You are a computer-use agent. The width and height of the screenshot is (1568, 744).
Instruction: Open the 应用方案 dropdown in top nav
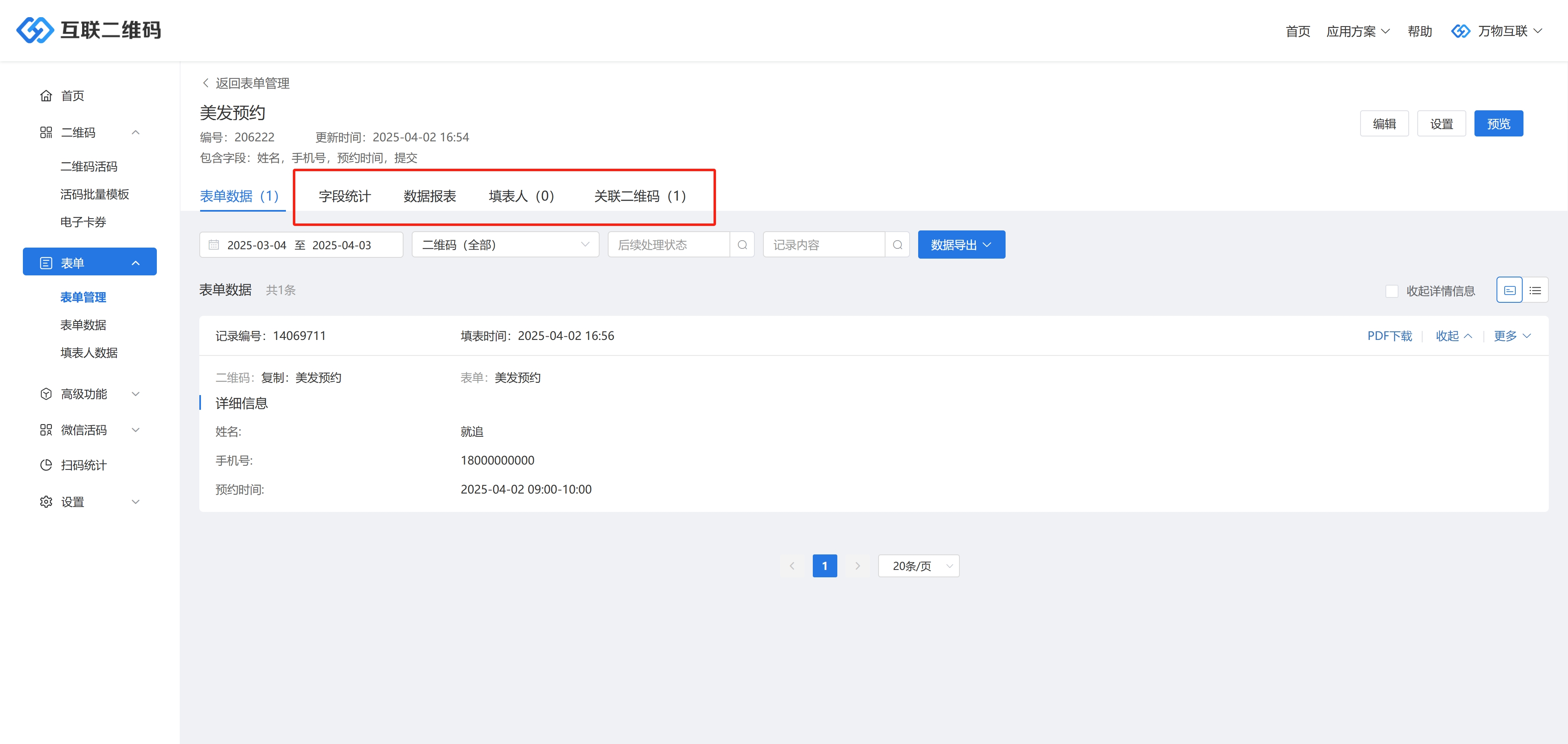pos(1358,31)
